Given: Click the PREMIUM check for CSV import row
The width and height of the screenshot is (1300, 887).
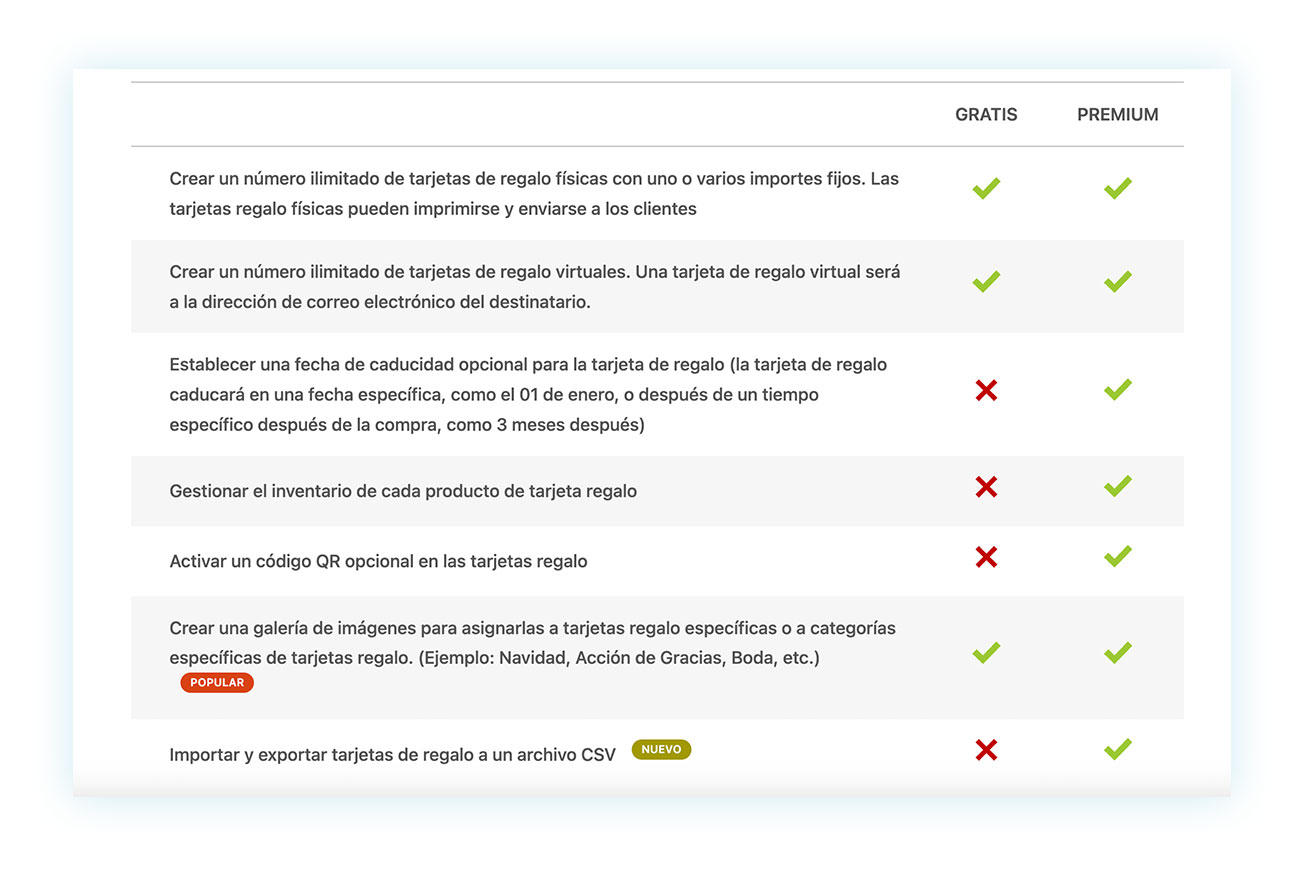Looking at the screenshot, I should [x=1118, y=749].
